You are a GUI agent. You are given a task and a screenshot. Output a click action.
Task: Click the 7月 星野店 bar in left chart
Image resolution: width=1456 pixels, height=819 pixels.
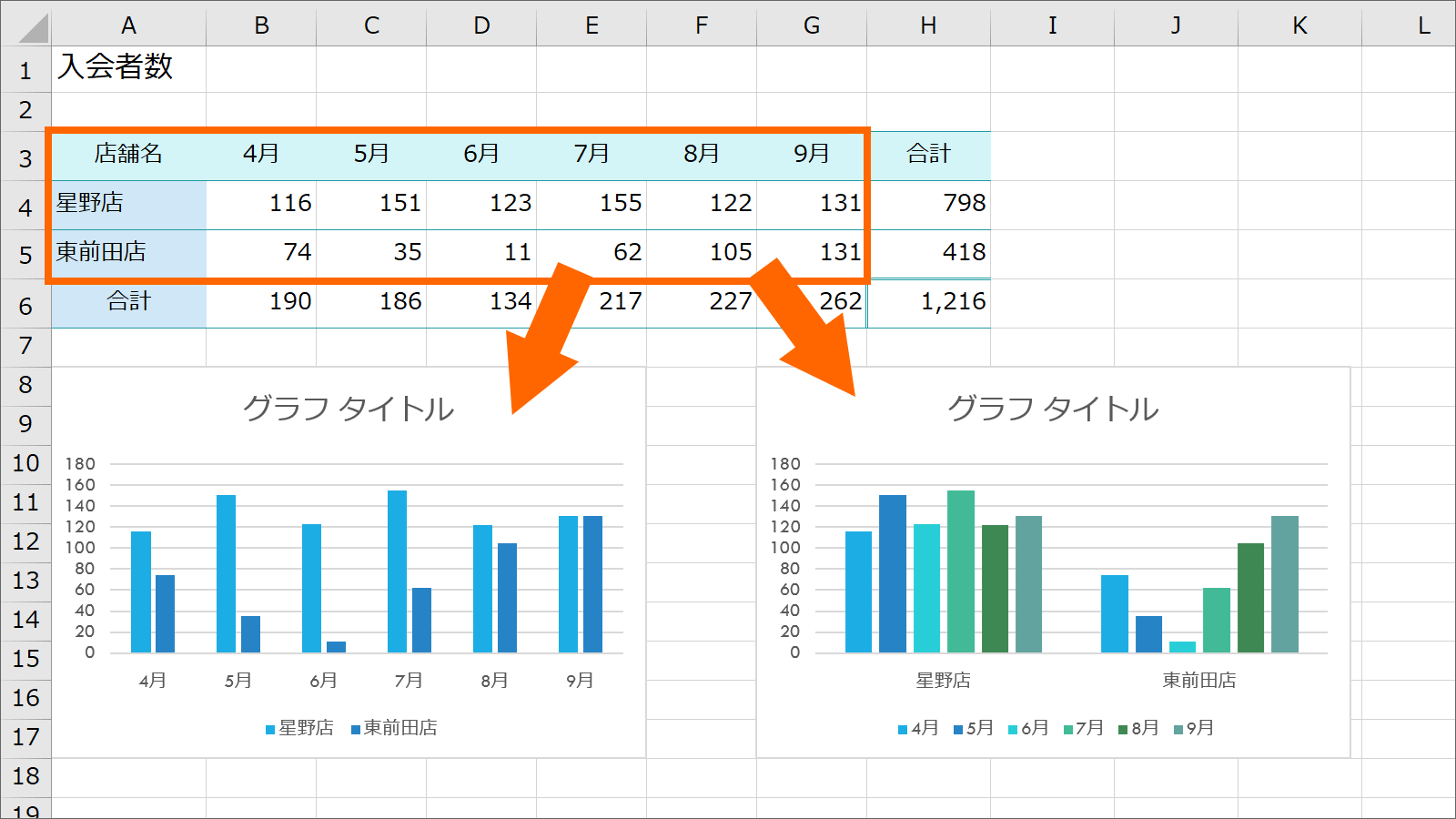(x=397, y=571)
